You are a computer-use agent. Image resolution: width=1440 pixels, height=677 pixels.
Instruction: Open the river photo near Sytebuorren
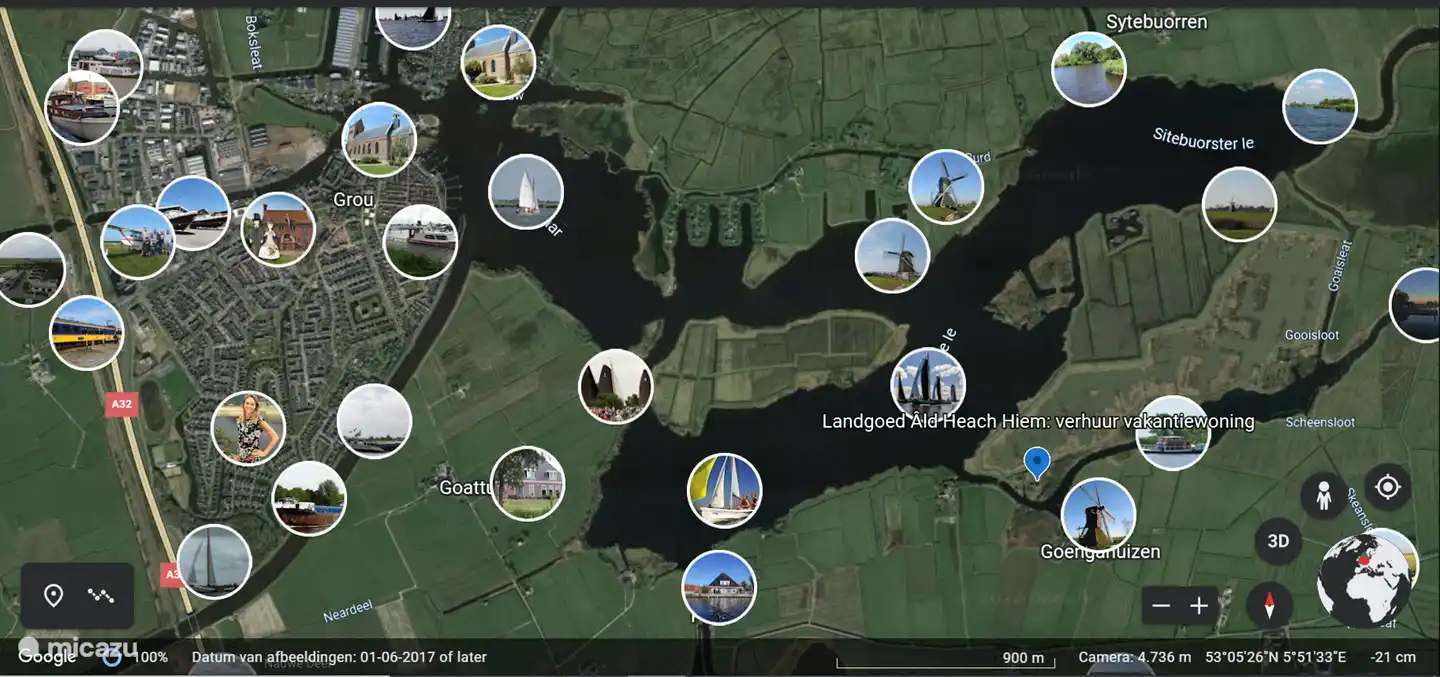1089,68
